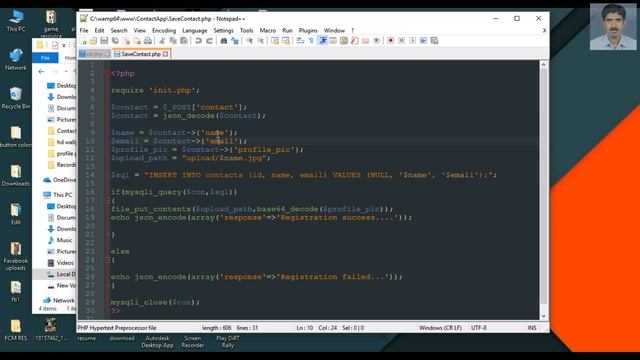Click the Save All toolbar icon
640x360 pixels.
pyautogui.click(x=115, y=41)
